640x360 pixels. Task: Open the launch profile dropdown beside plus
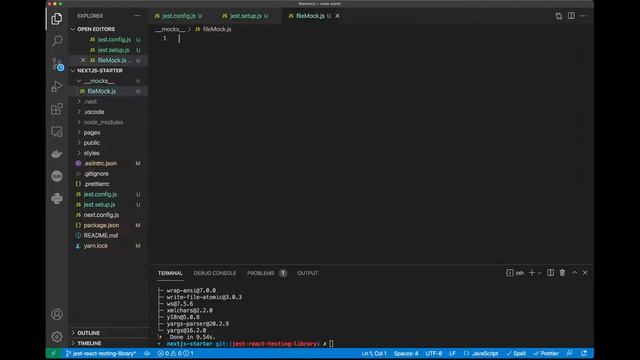click(540, 273)
